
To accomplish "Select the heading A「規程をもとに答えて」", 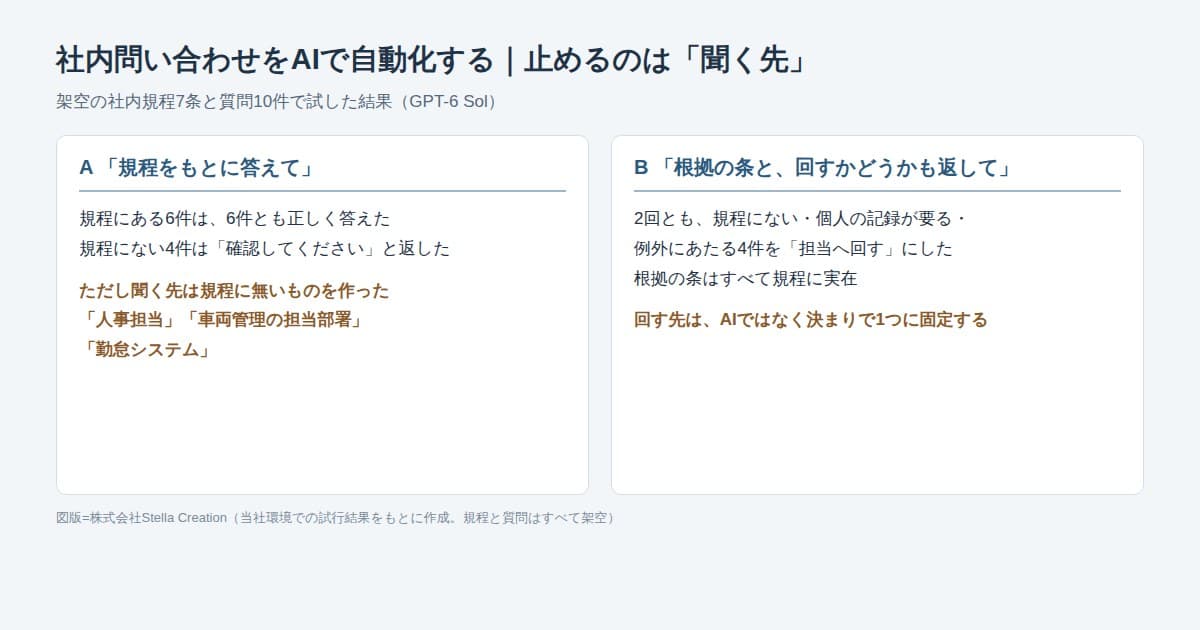I will tap(198, 168).
